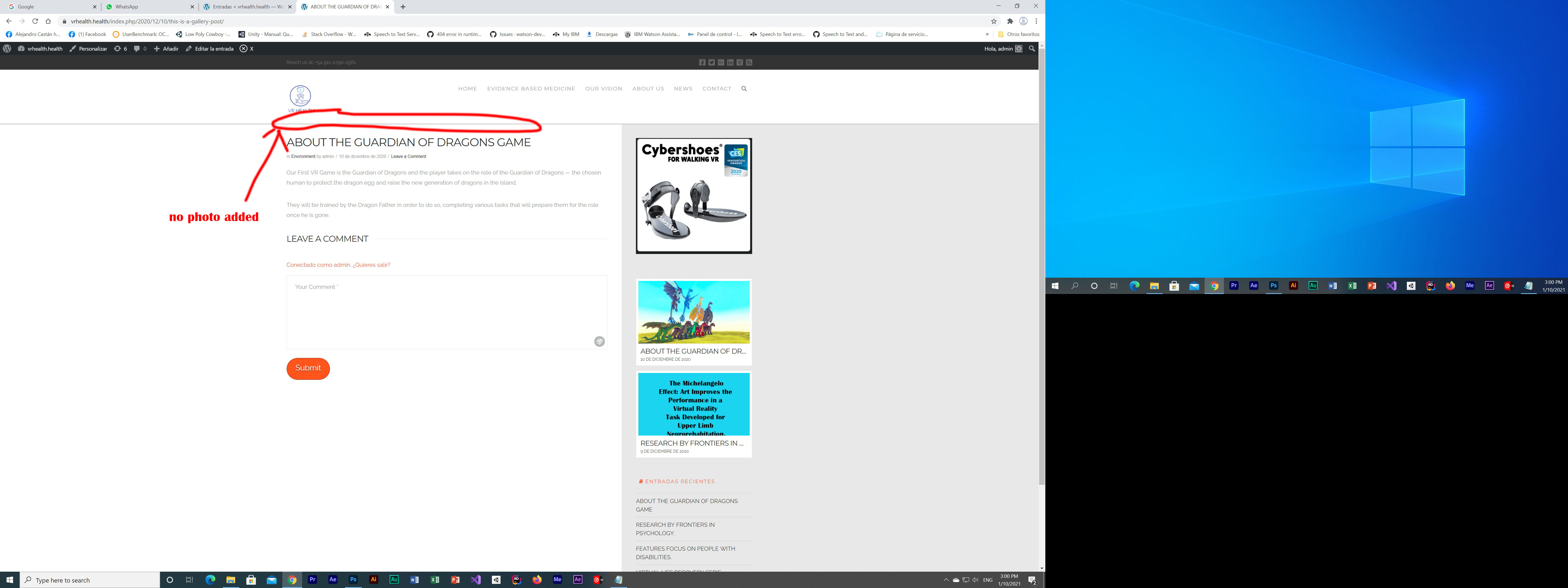Image resolution: width=1568 pixels, height=588 pixels.
Task: Open the vrhealth.health site menu in the admin bar
Action: [x=40, y=49]
